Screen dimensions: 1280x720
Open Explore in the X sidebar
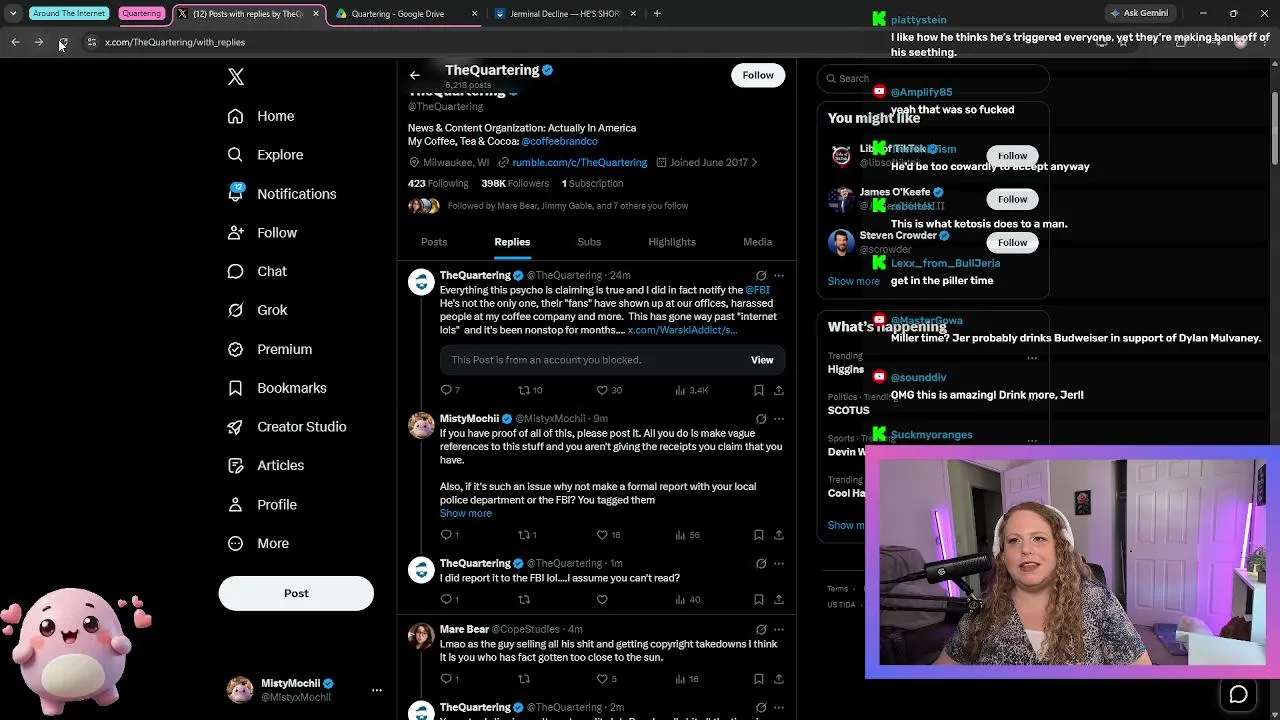(x=265, y=155)
